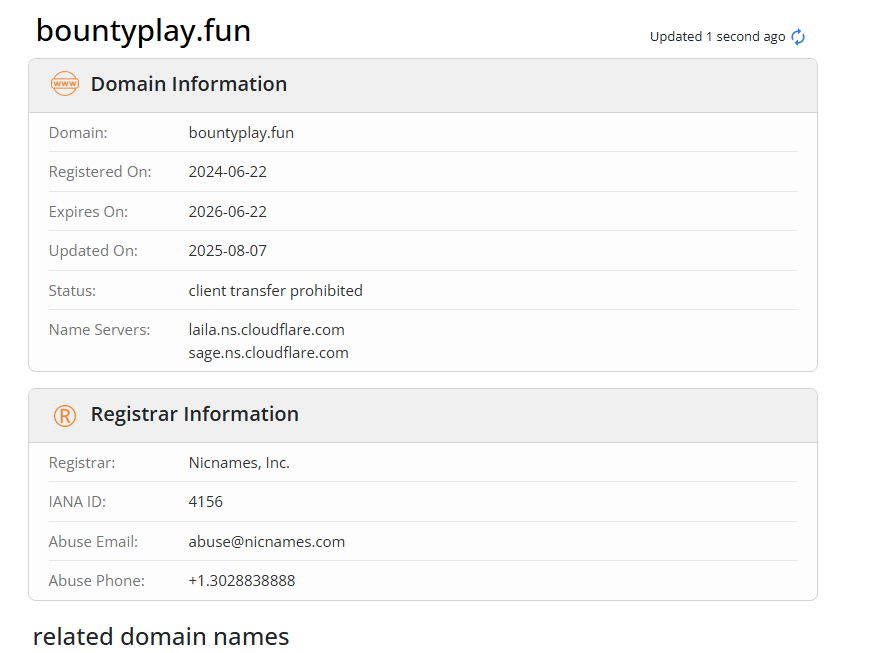Viewport: 882px width, 653px height.
Task: Click the 'Name Servers:' field label
Action: tap(99, 330)
